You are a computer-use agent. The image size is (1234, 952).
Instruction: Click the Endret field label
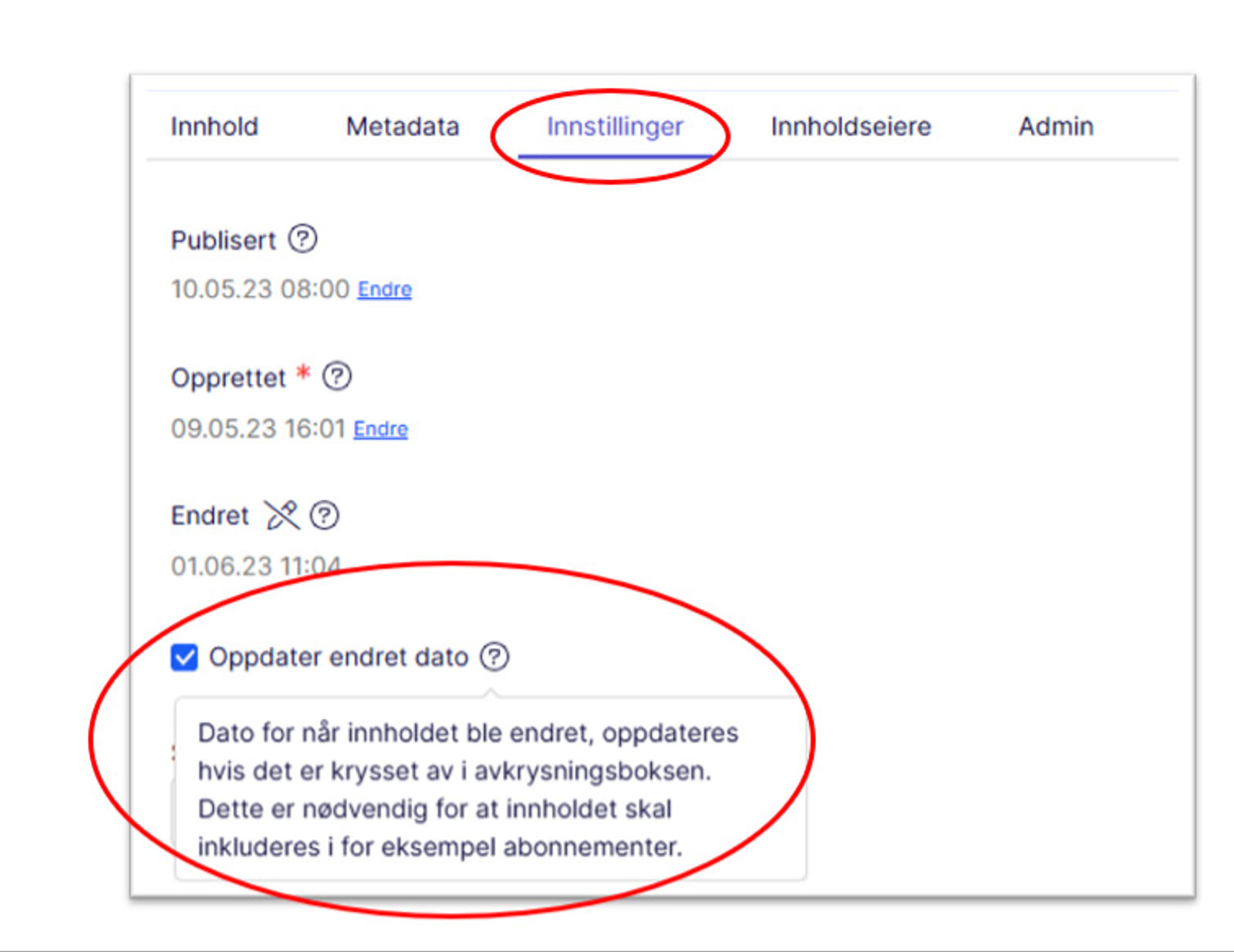tap(210, 516)
